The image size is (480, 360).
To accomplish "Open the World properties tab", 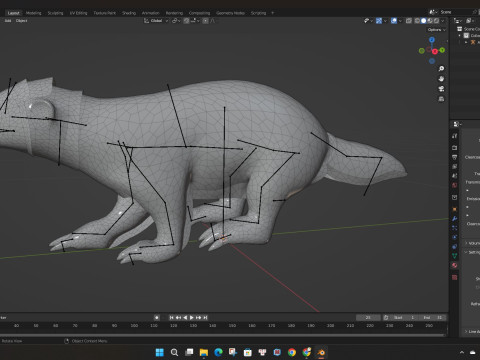I will 455,185.
